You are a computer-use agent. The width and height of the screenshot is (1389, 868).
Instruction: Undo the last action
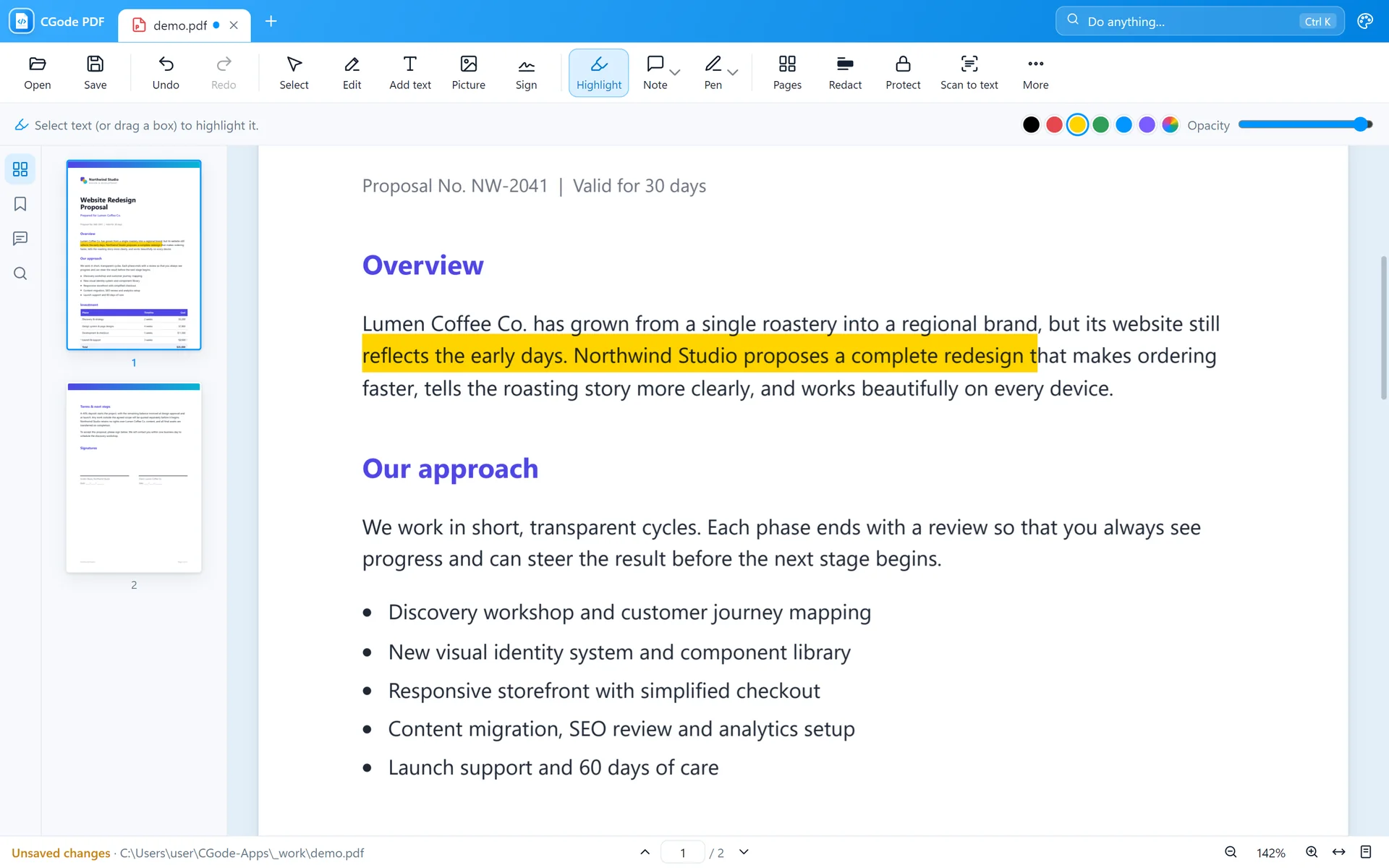[x=166, y=73]
